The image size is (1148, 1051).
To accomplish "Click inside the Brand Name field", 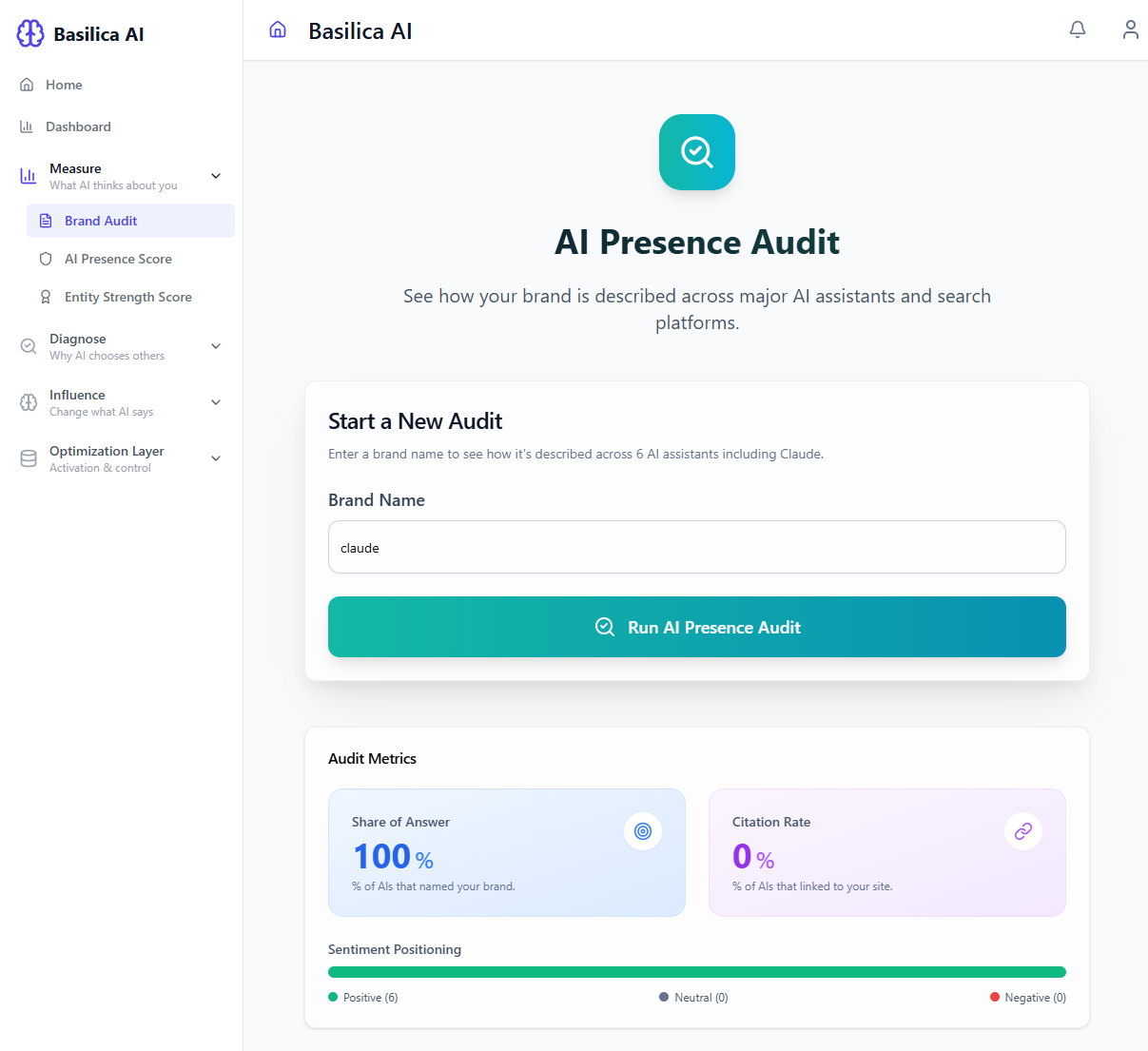I will click(697, 547).
